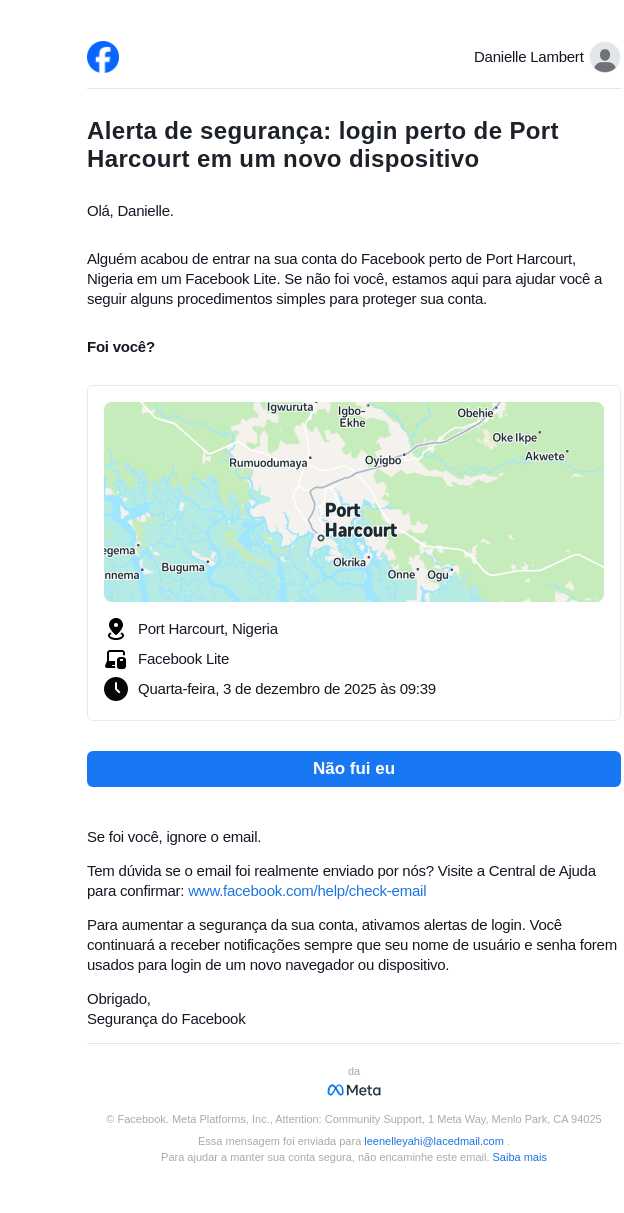Screen dimensions: 624x1213
Task: Click the Facebook Lite device icon
Action: pyautogui.click(x=116, y=659)
